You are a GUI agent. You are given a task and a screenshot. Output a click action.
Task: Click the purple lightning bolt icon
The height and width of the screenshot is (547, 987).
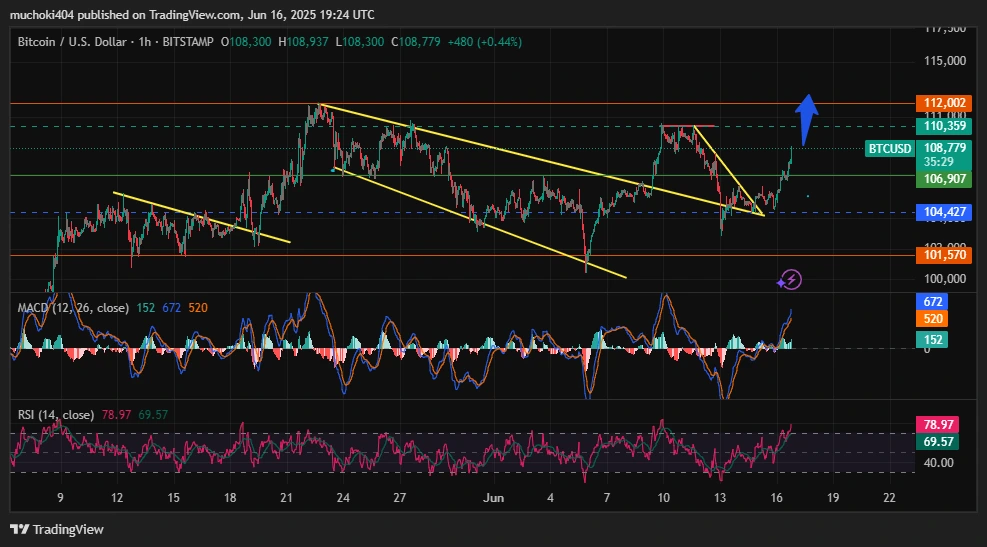[790, 279]
